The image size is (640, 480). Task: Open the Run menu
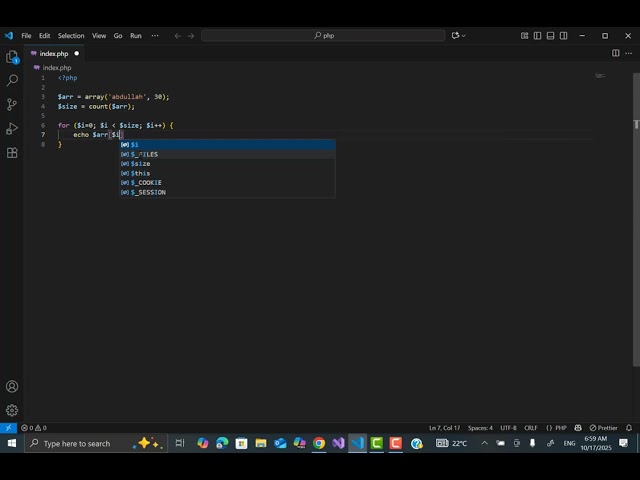click(x=136, y=36)
